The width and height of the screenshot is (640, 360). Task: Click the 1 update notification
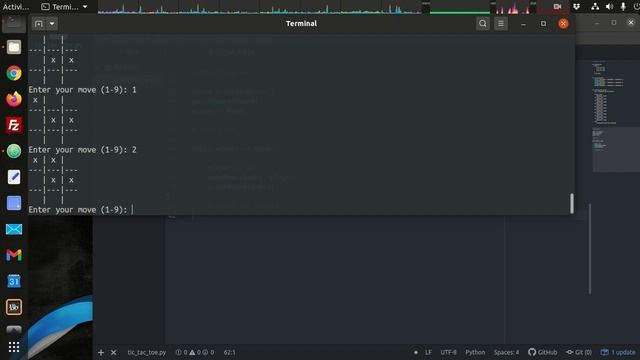[x=618, y=352]
